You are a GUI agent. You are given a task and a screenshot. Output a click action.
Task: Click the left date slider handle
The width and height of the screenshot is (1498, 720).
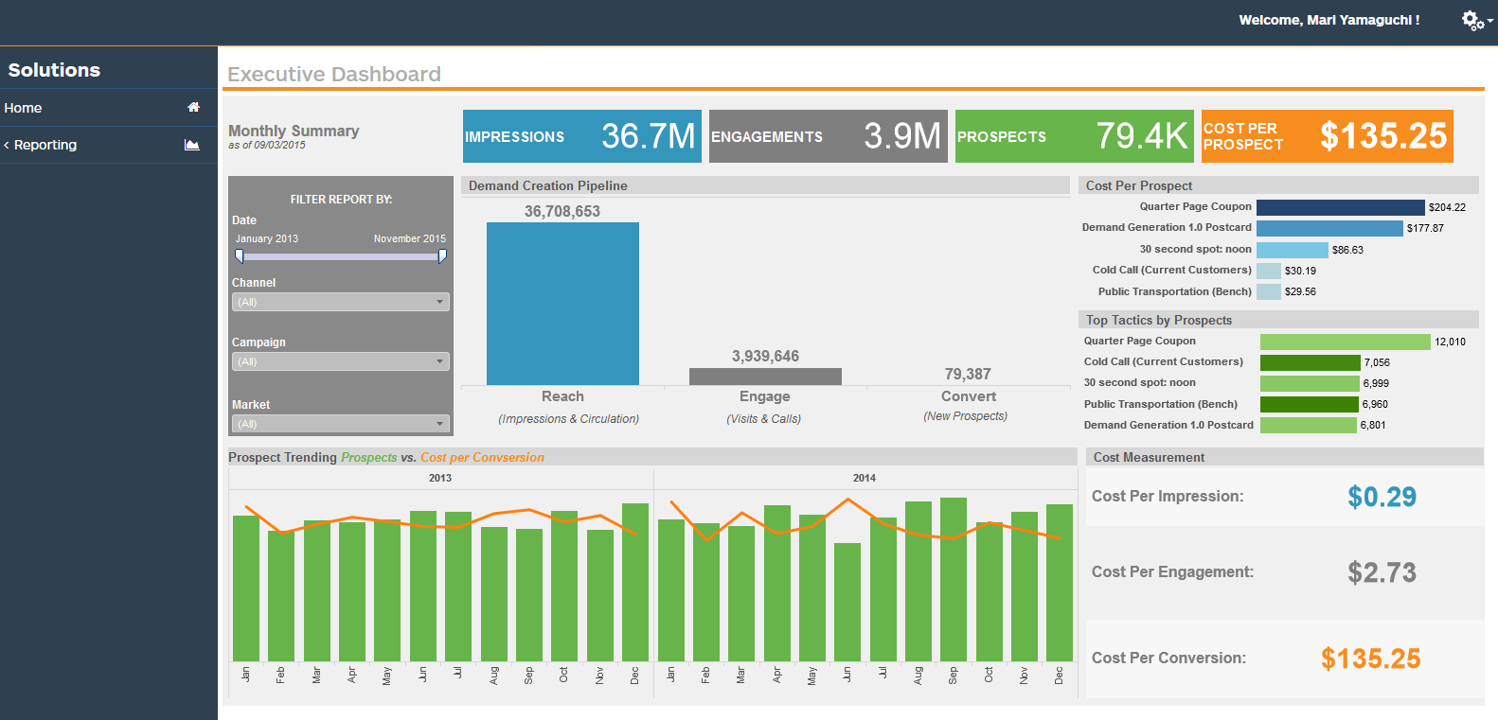coord(239,256)
